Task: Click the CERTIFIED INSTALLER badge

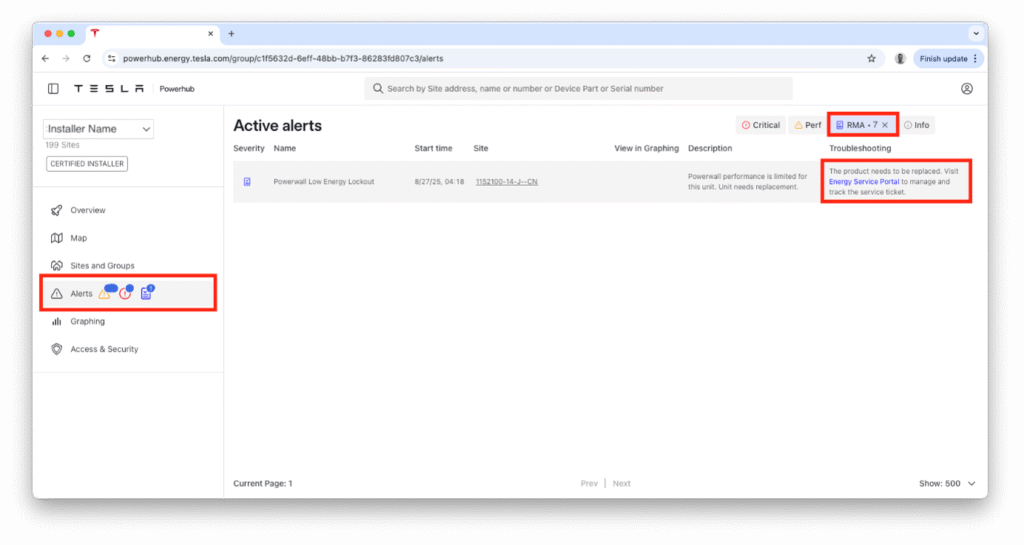Action: 87,164
